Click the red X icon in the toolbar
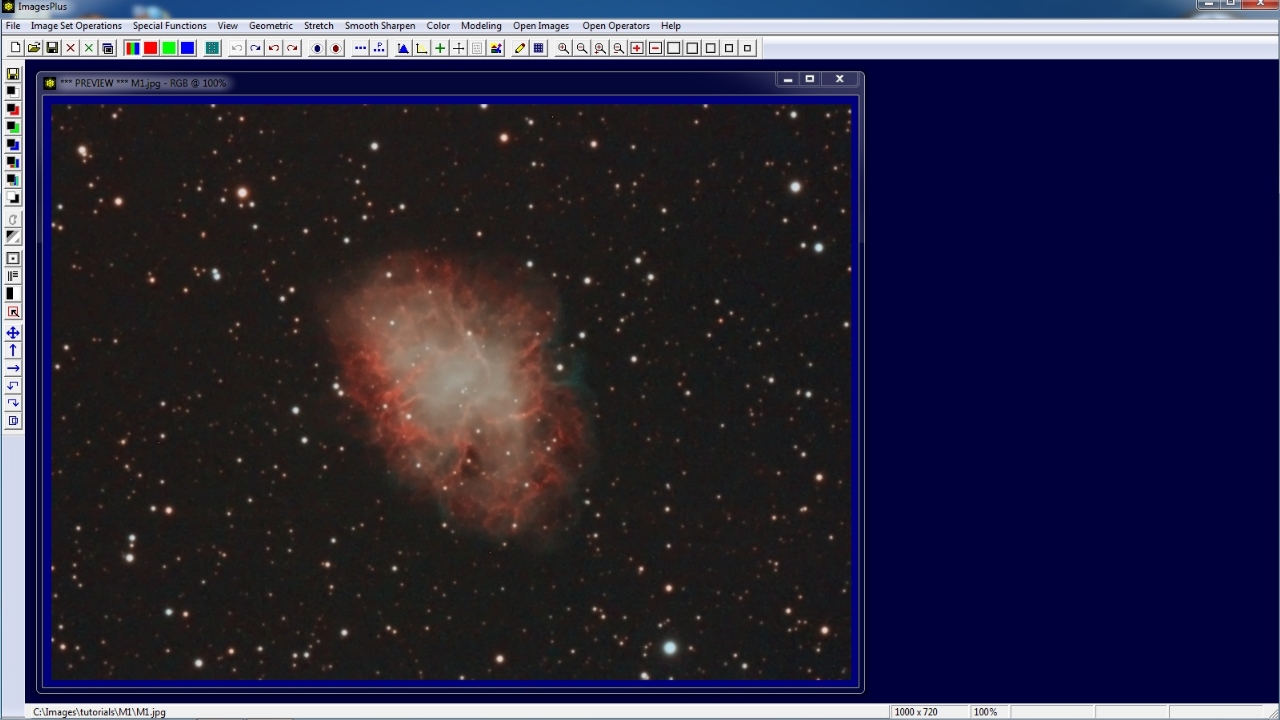The width and height of the screenshot is (1280, 720). (70, 48)
